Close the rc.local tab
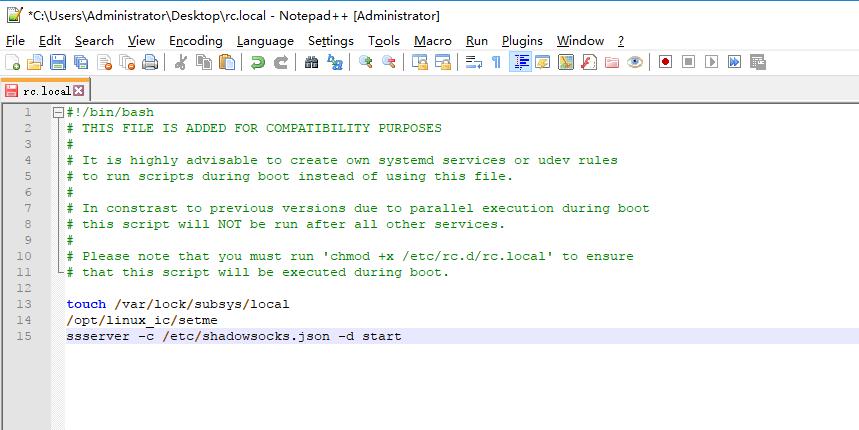 (x=79, y=90)
